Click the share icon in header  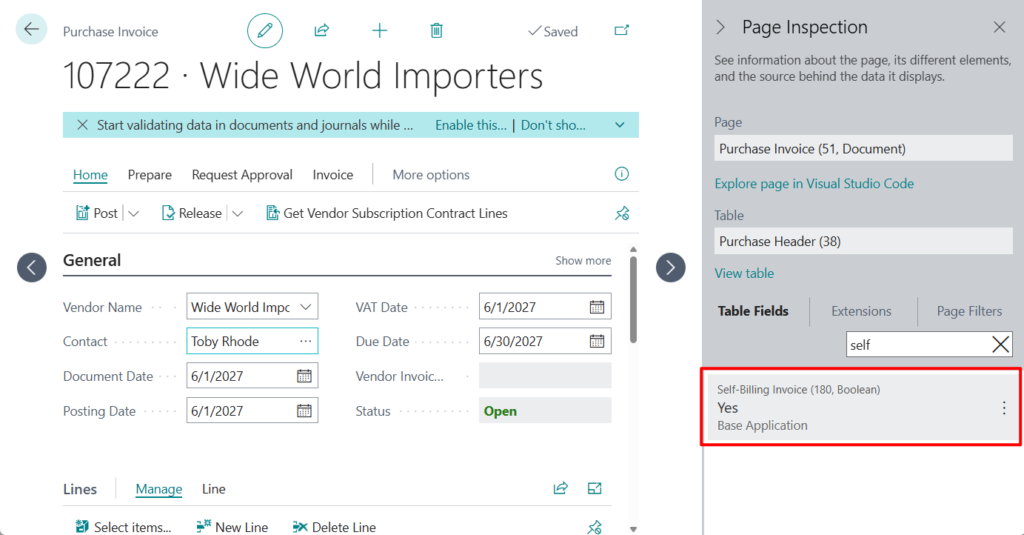click(321, 31)
